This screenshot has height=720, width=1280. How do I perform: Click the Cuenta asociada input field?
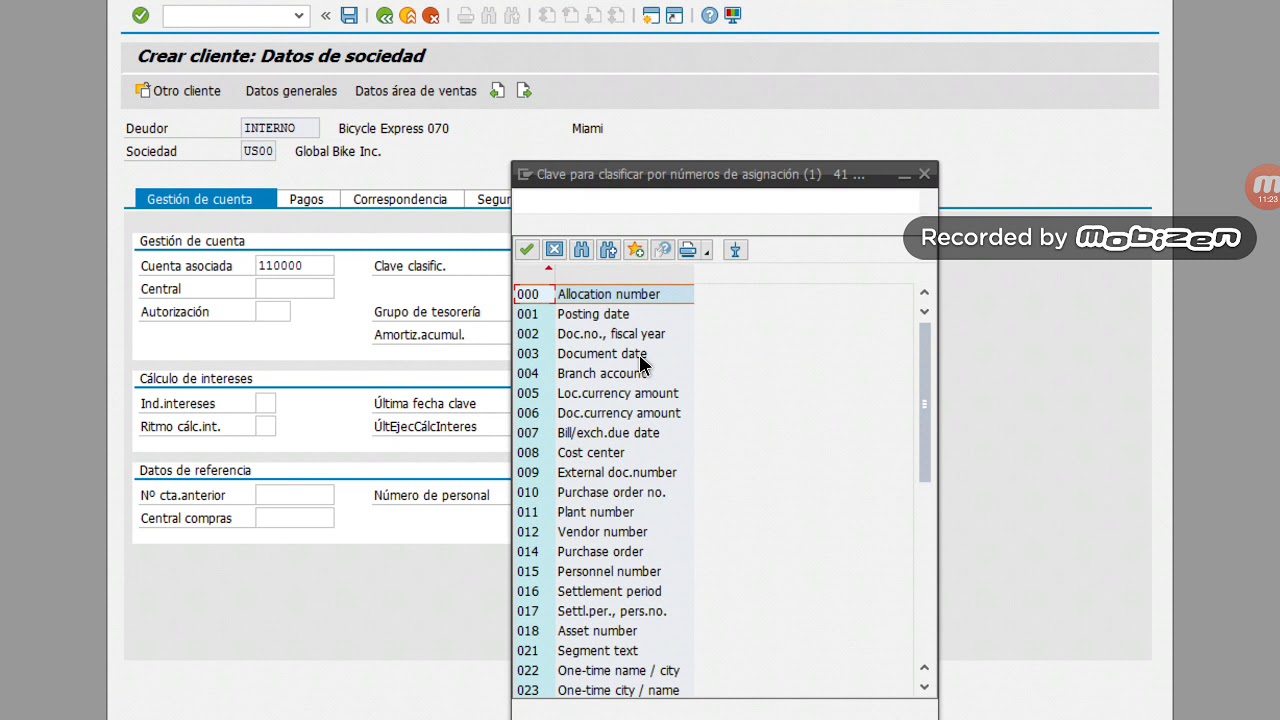click(x=295, y=266)
